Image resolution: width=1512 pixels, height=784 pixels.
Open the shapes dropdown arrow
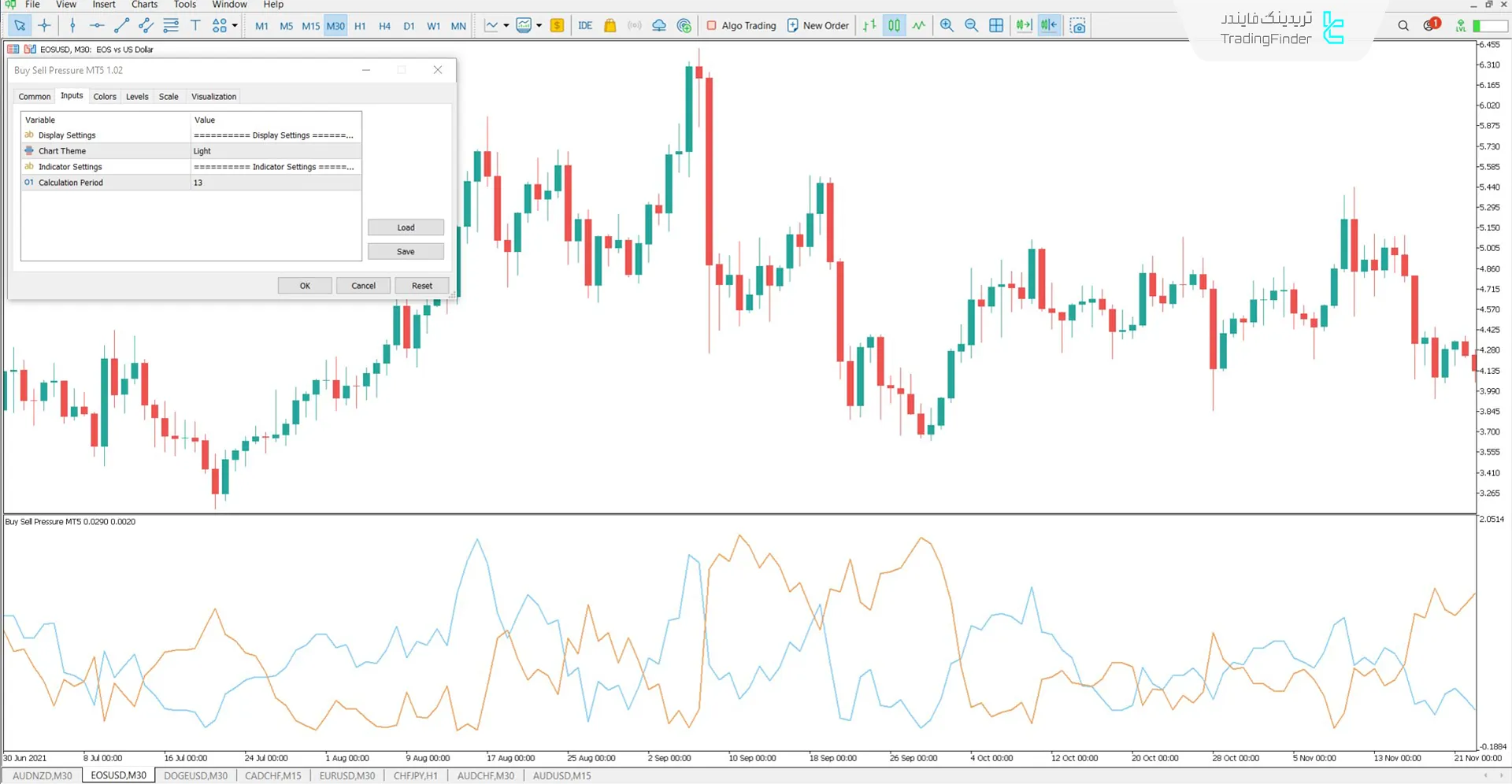point(233,25)
